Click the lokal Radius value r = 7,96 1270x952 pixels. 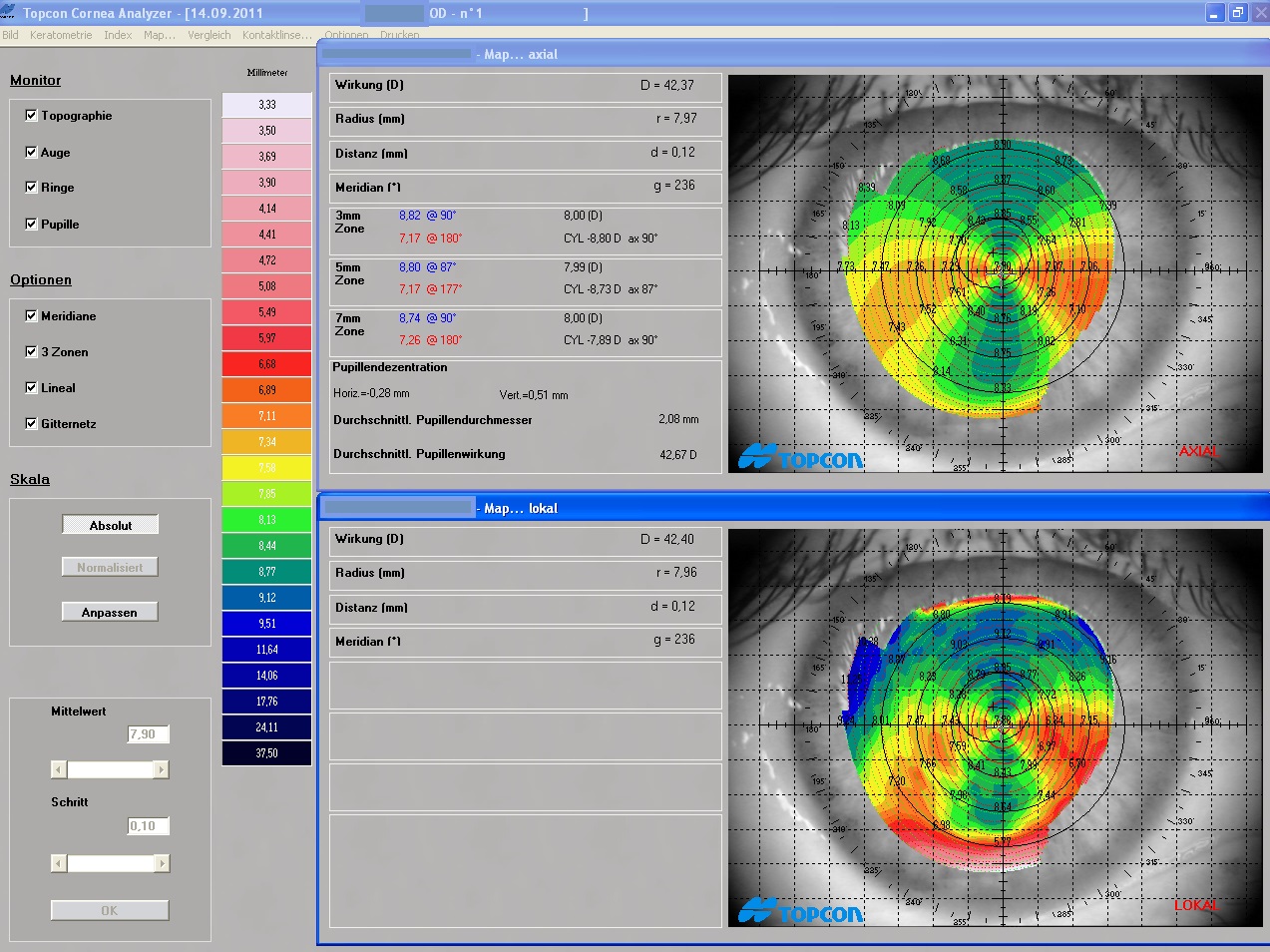tap(676, 573)
